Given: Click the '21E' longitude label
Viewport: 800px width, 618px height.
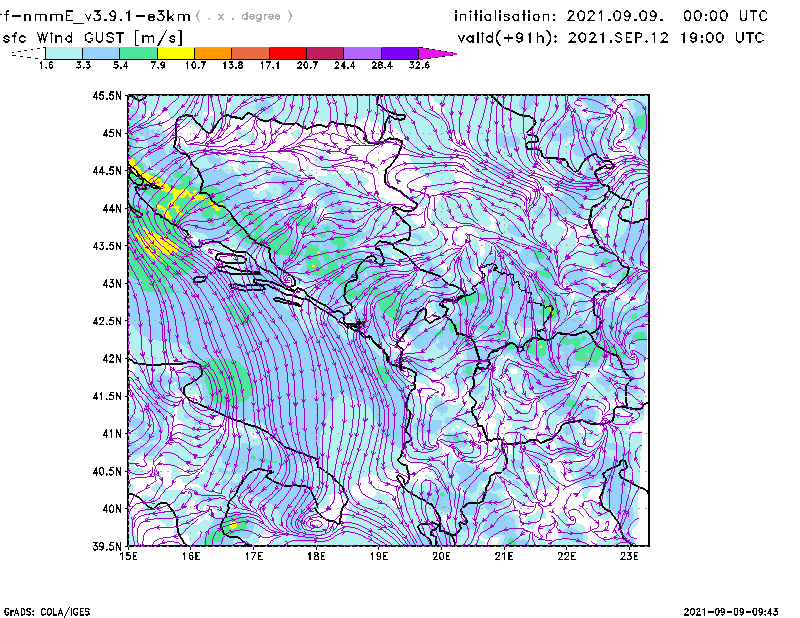Looking at the screenshot, I should [504, 556].
